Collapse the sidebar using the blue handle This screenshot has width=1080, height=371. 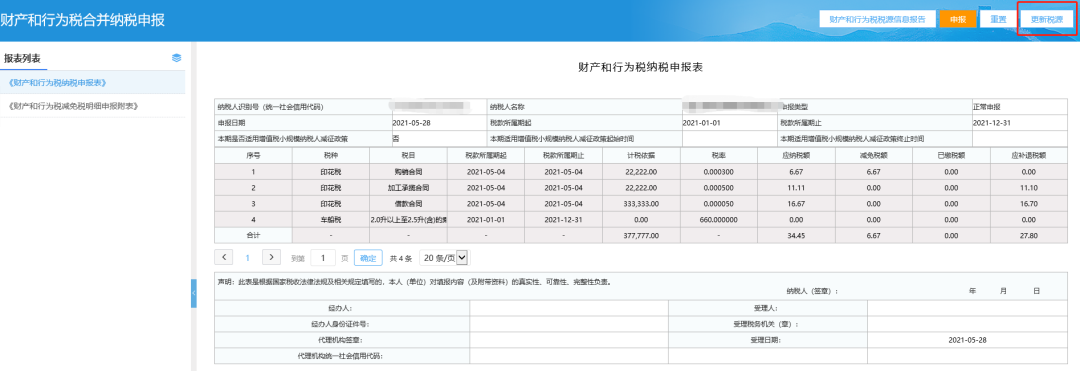pyautogui.click(x=194, y=293)
